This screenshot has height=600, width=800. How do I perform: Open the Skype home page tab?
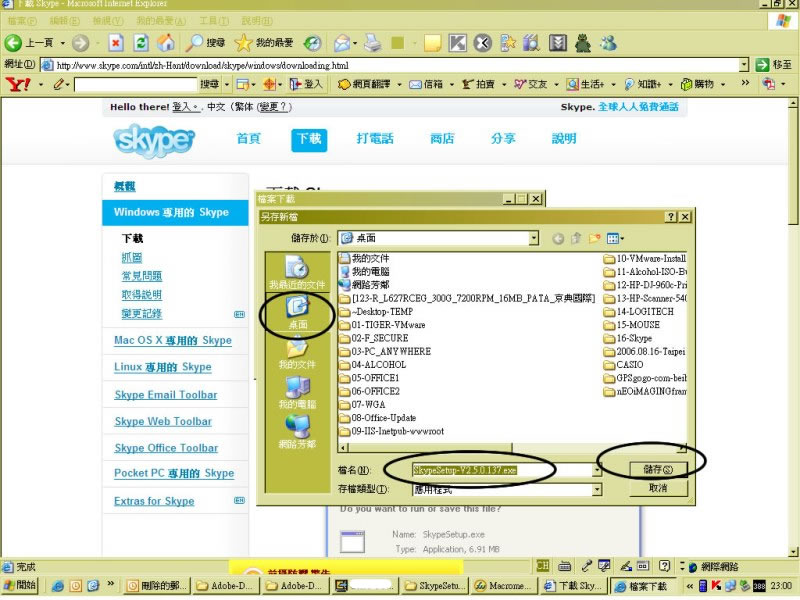(248, 139)
